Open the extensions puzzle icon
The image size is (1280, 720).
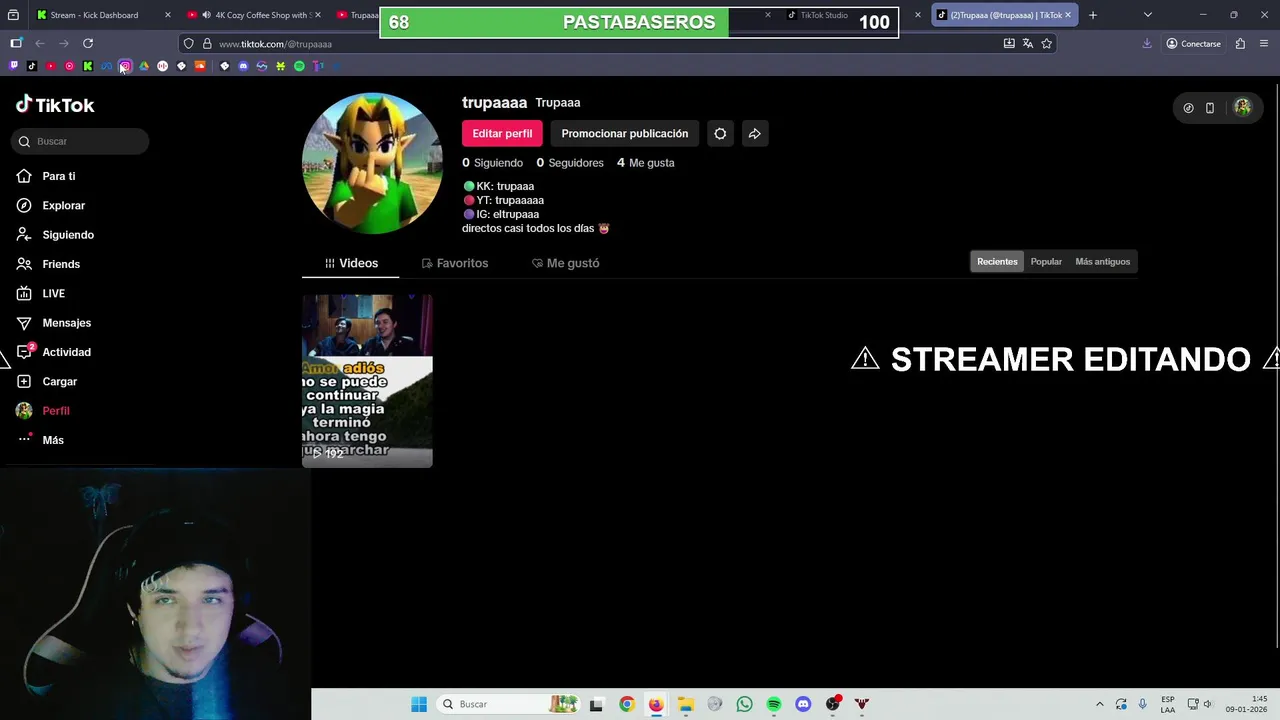(x=1240, y=44)
